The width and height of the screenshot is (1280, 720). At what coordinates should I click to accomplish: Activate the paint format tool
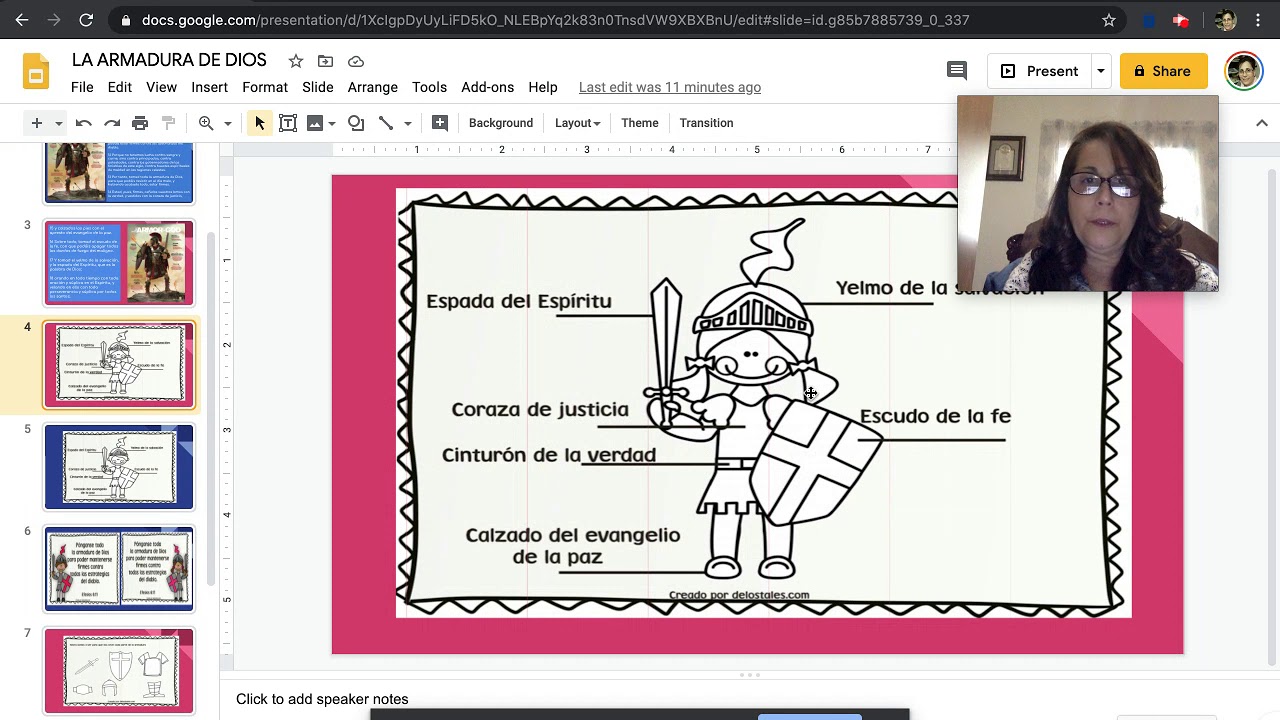tap(168, 123)
